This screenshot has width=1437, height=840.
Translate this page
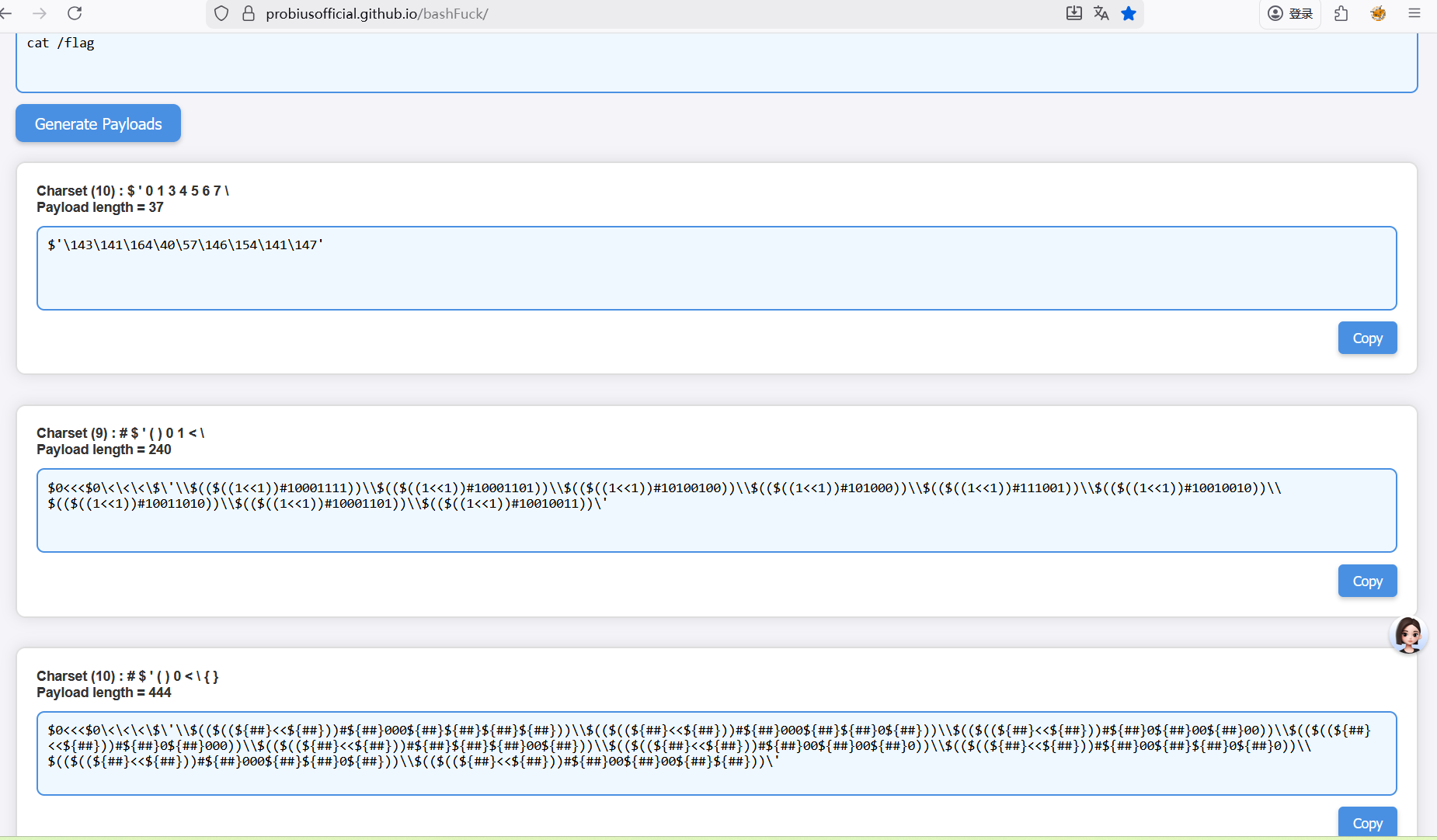tap(1101, 13)
